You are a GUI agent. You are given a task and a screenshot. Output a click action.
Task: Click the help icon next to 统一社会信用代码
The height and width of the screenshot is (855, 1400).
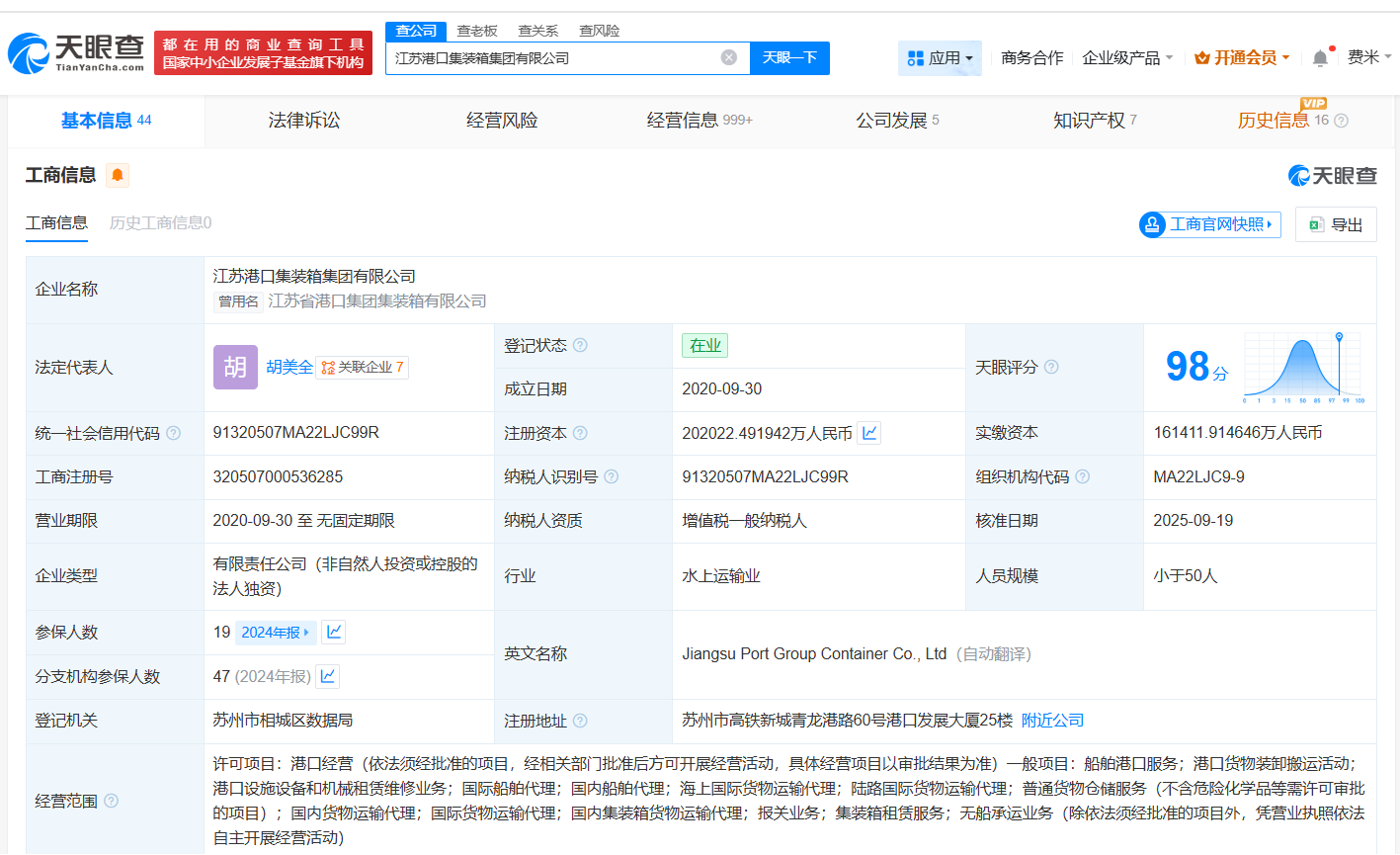[174, 432]
